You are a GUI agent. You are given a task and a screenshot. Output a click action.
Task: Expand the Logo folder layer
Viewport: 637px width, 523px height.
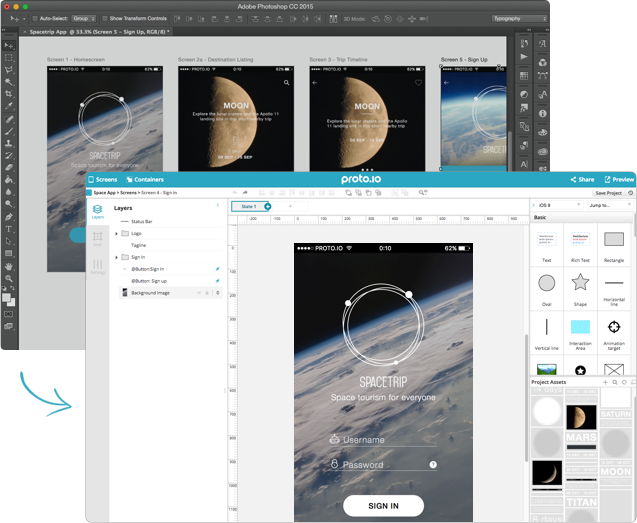pyautogui.click(x=114, y=233)
